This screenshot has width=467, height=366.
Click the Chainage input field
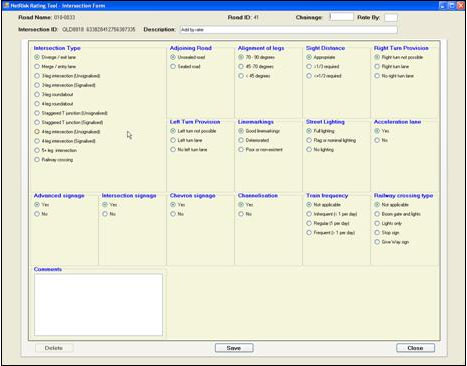[341, 17]
